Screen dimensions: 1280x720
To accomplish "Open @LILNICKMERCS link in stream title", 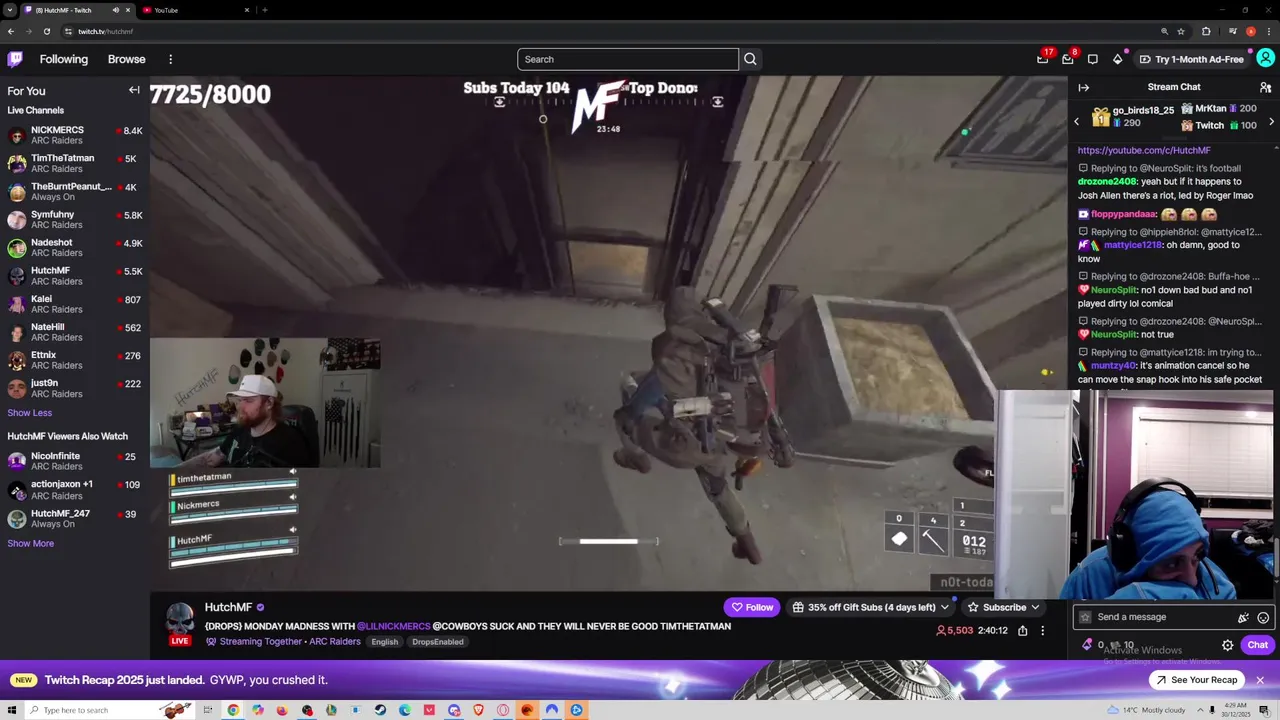I will pyautogui.click(x=393, y=626).
